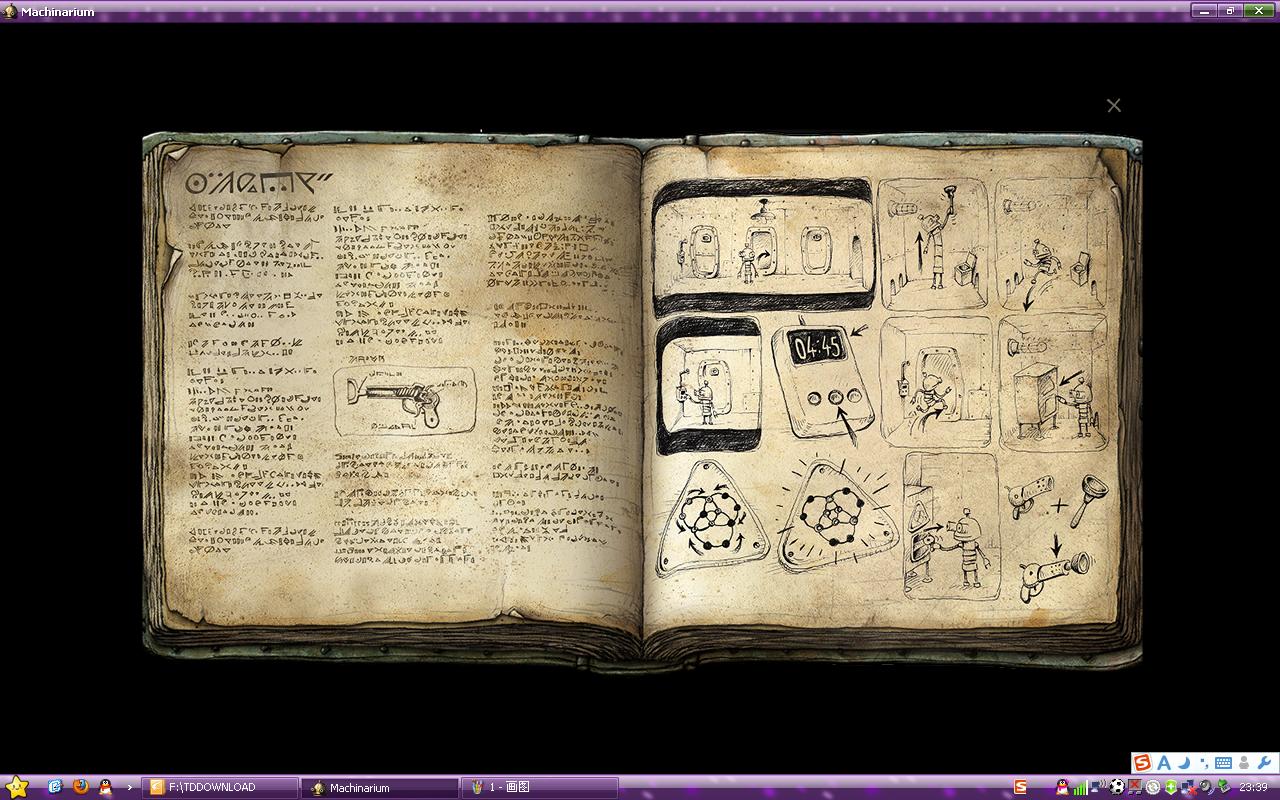
Task: Toggle the IME moon half-width mode
Action: tap(1183, 763)
